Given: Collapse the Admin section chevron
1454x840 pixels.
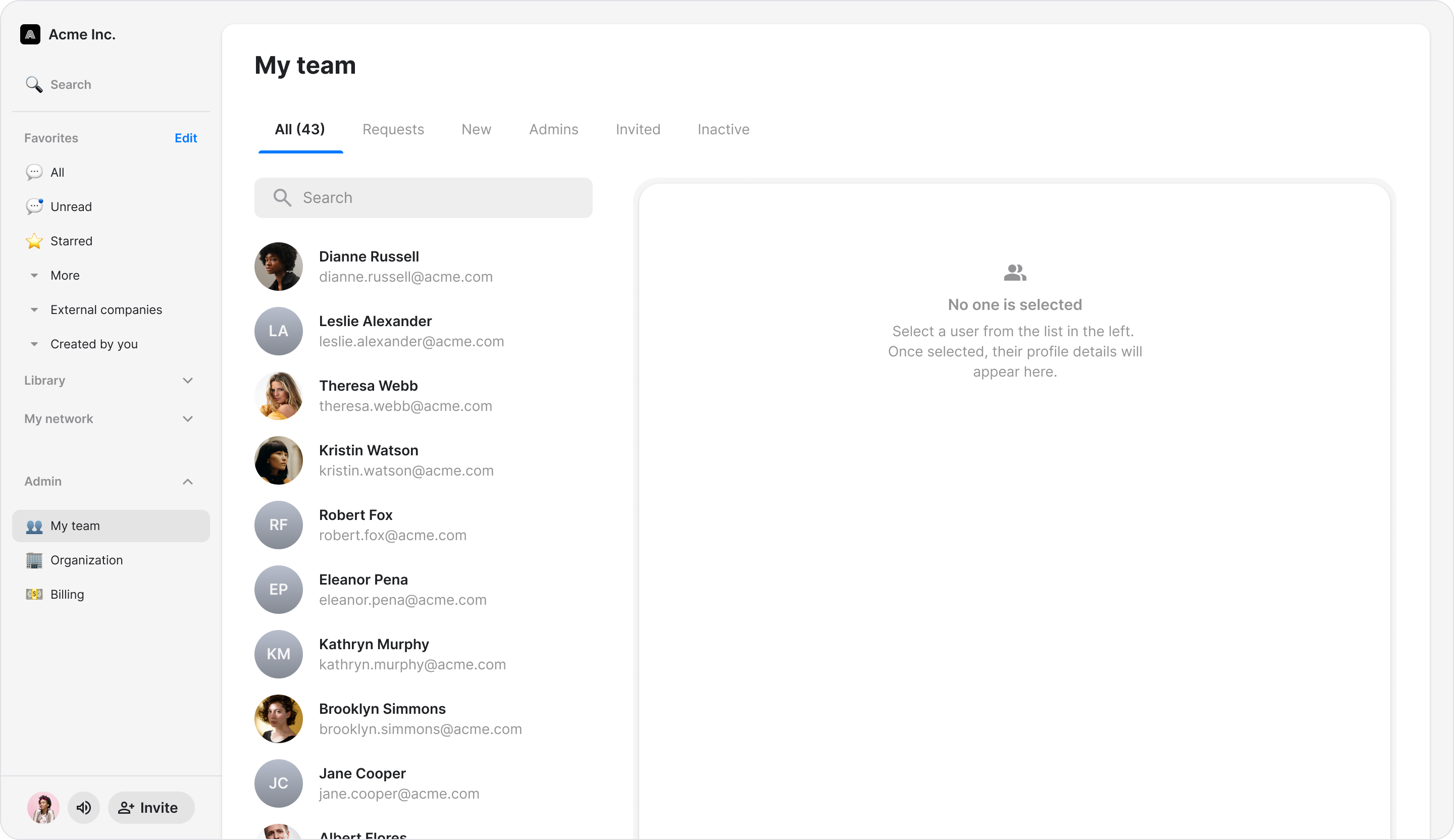Looking at the screenshot, I should (187, 482).
